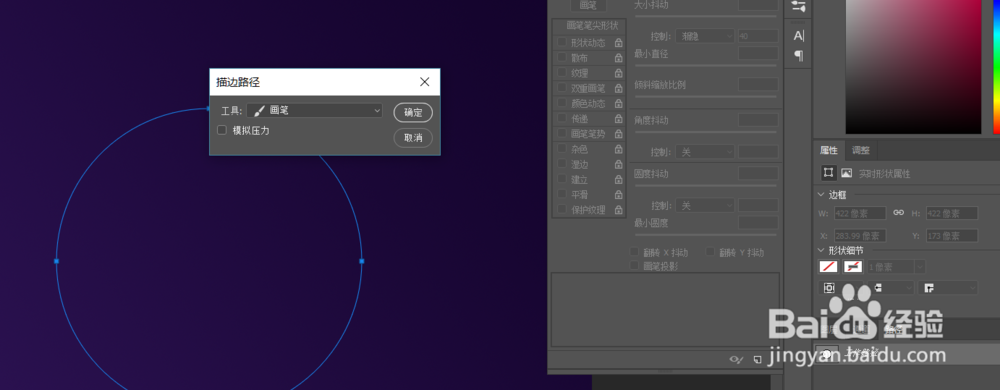The height and width of the screenshot is (390, 1000).
Task: Open the Character panel icon (A|)
Action: pyautogui.click(x=798, y=36)
